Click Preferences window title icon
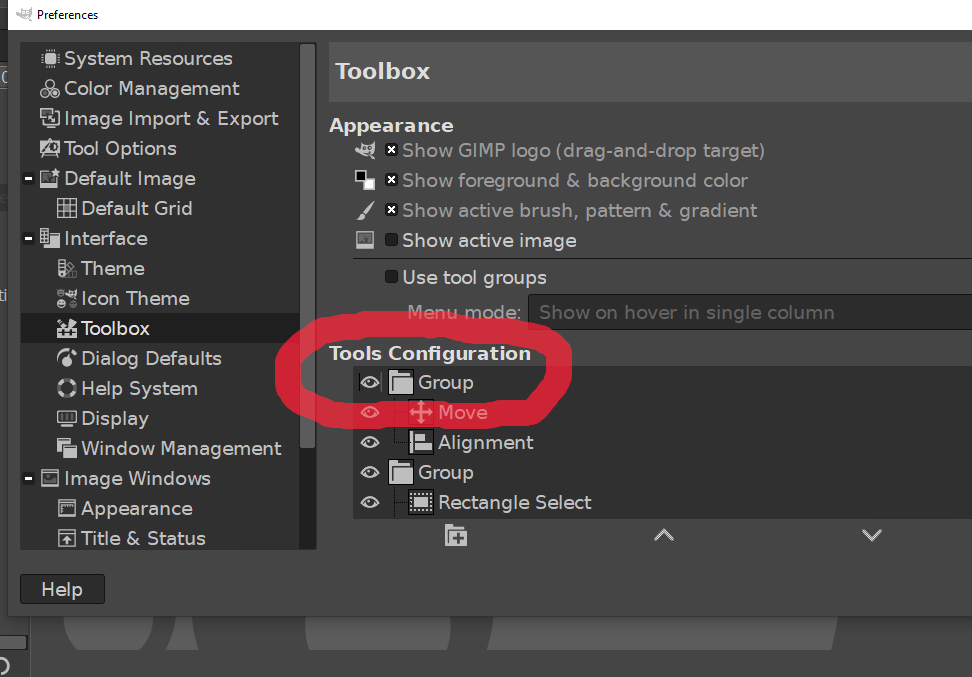This screenshot has height=677, width=972. [24, 14]
